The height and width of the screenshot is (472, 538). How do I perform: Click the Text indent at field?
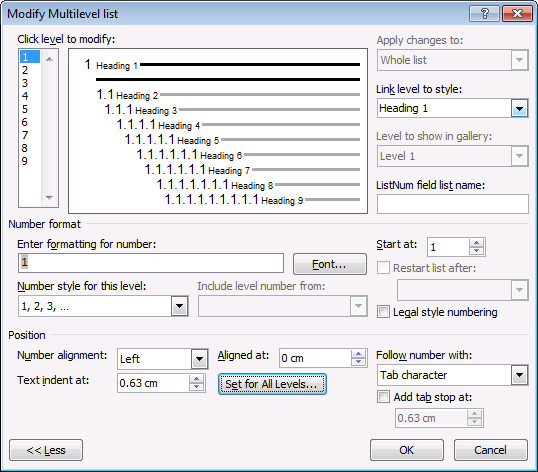click(153, 383)
